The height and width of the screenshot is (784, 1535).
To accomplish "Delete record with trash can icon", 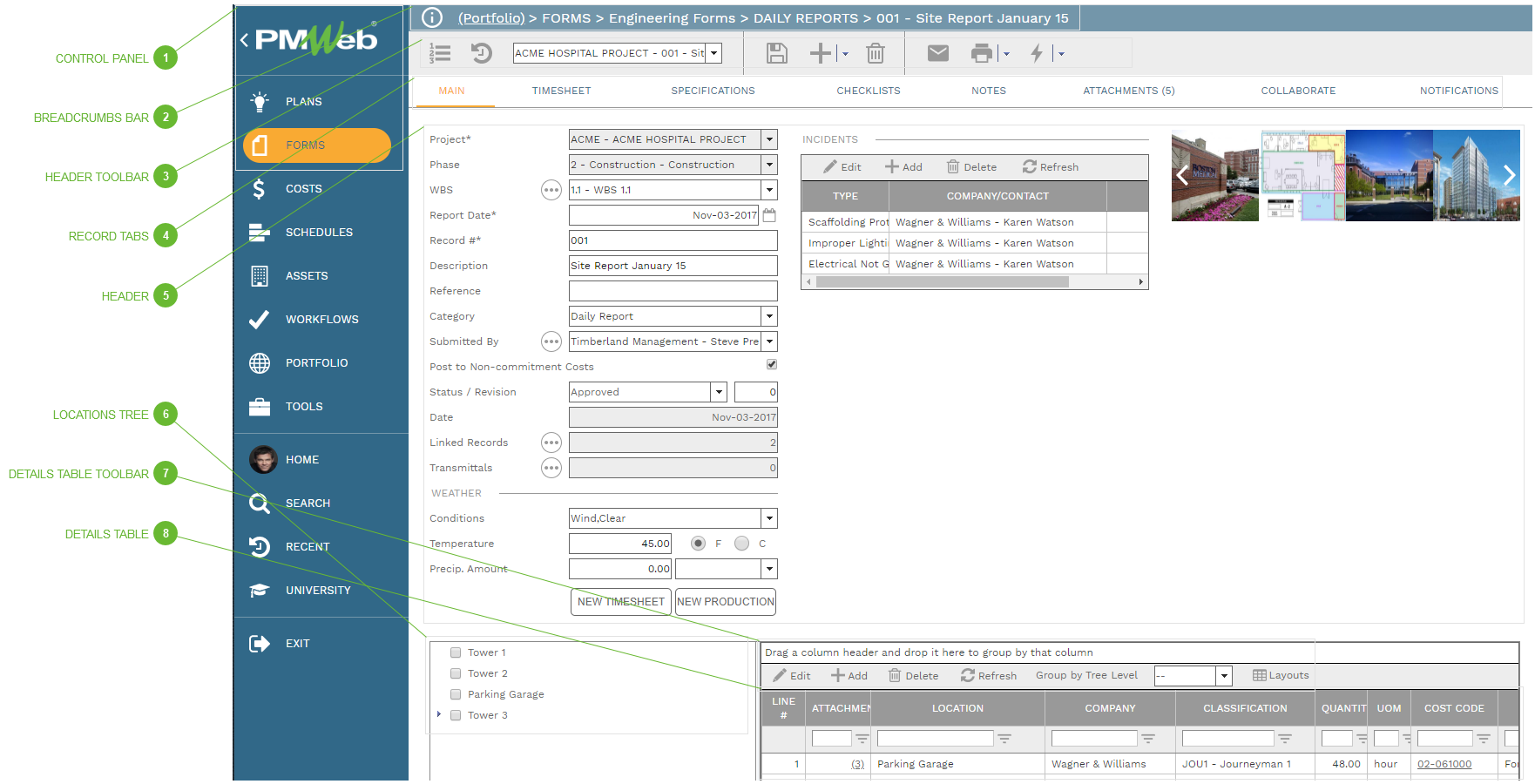I will [876, 54].
